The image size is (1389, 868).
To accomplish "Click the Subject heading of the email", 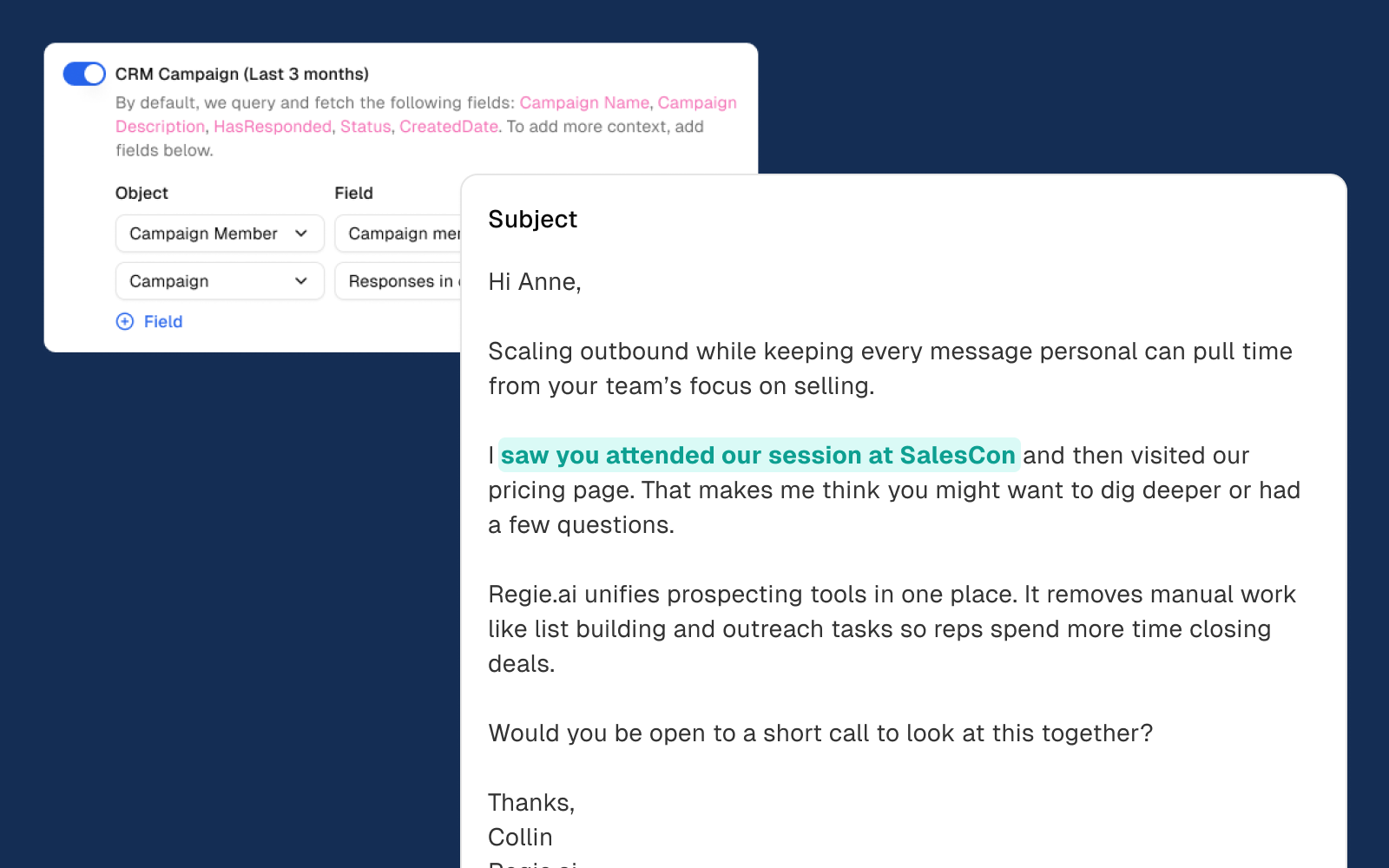I will [x=532, y=220].
